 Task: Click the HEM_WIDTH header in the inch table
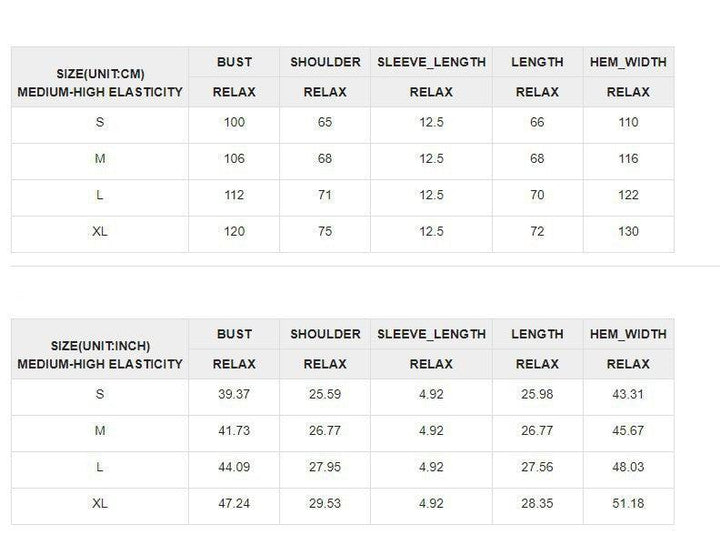pyautogui.click(x=628, y=334)
